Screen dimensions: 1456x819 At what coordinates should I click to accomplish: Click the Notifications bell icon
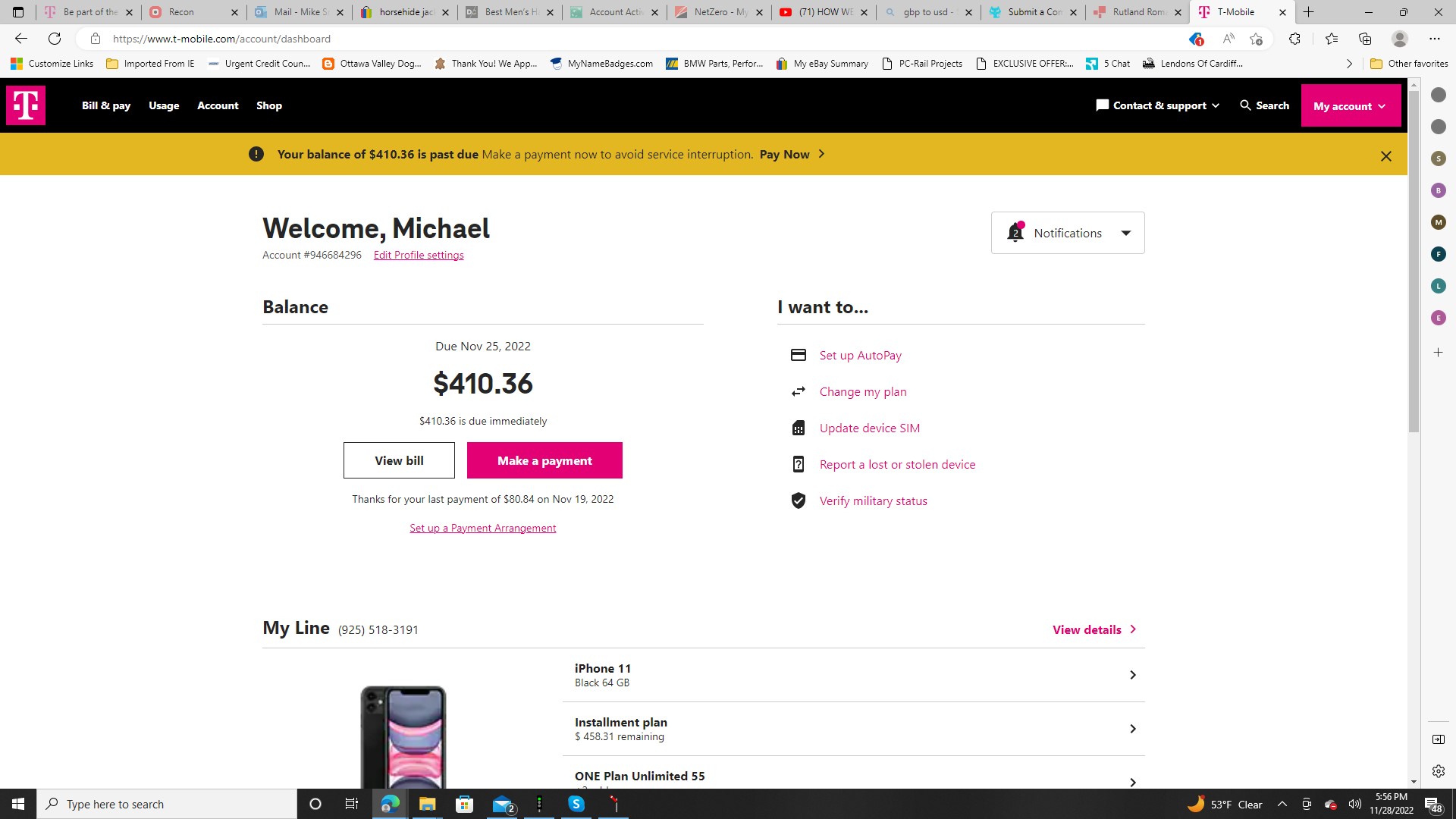(x=1015, y=232)
